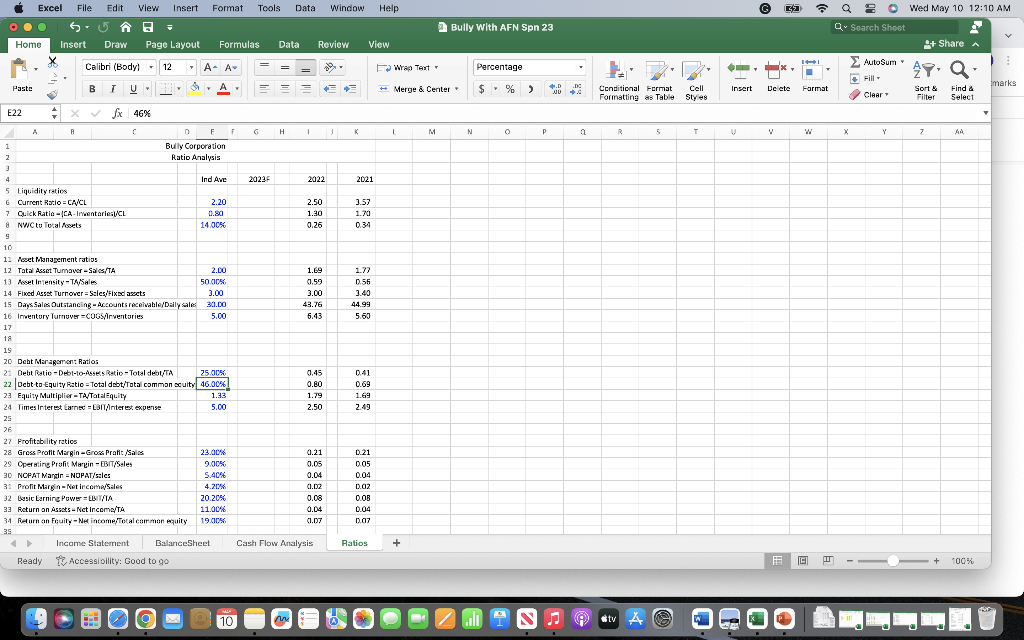1024x640 pixels.
Task: Switch to the Review ribbon tab
Action: point(333,44)
